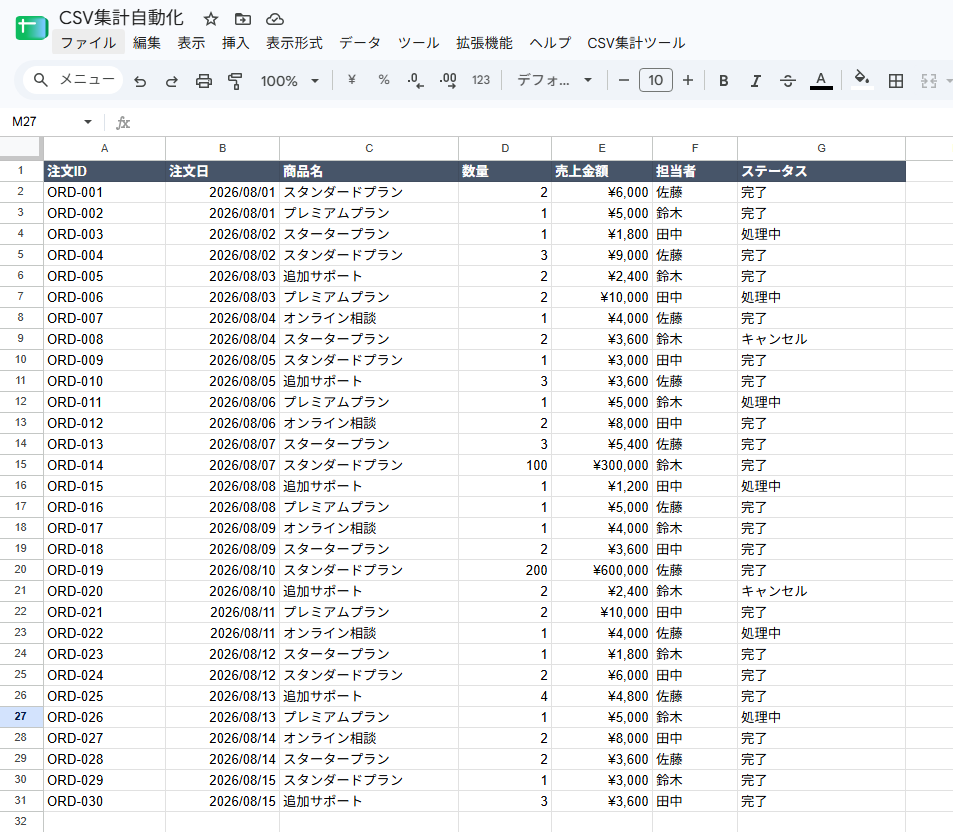Select the ステータス header cell
The height and width of the screenshot is (832, 953).
coord(821,171)
